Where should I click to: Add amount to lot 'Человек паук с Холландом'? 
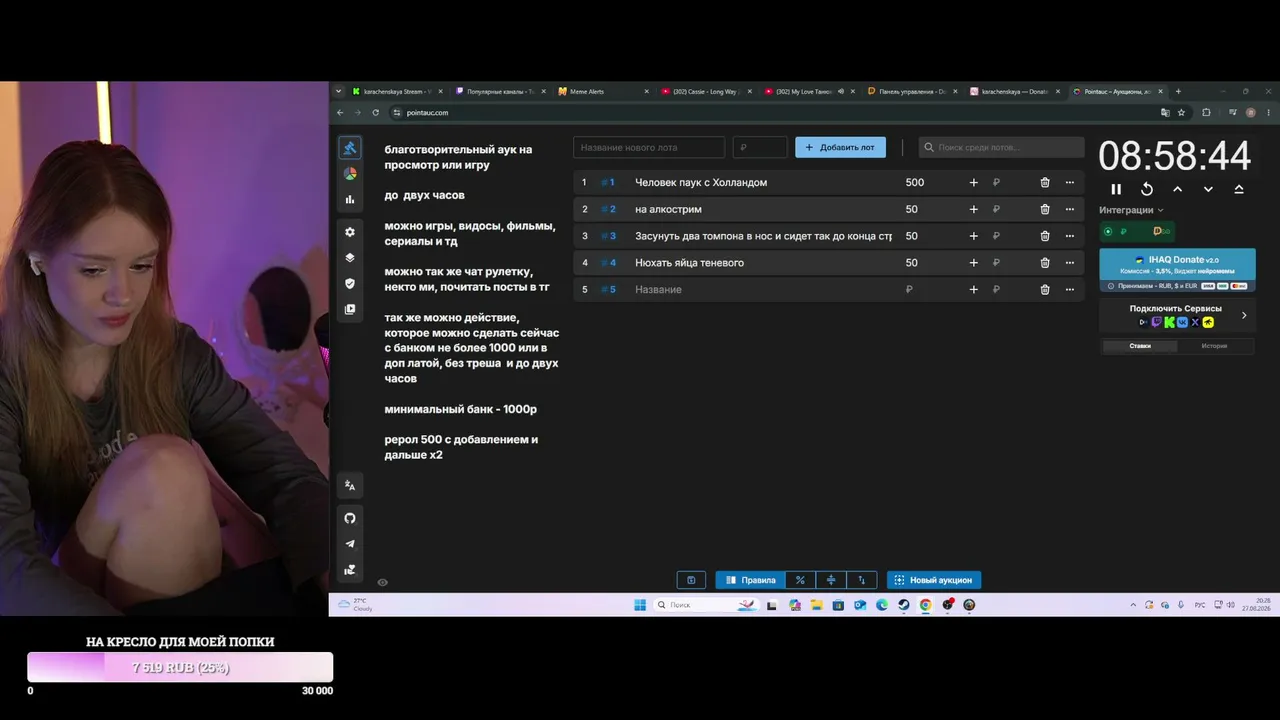point(974,183)
